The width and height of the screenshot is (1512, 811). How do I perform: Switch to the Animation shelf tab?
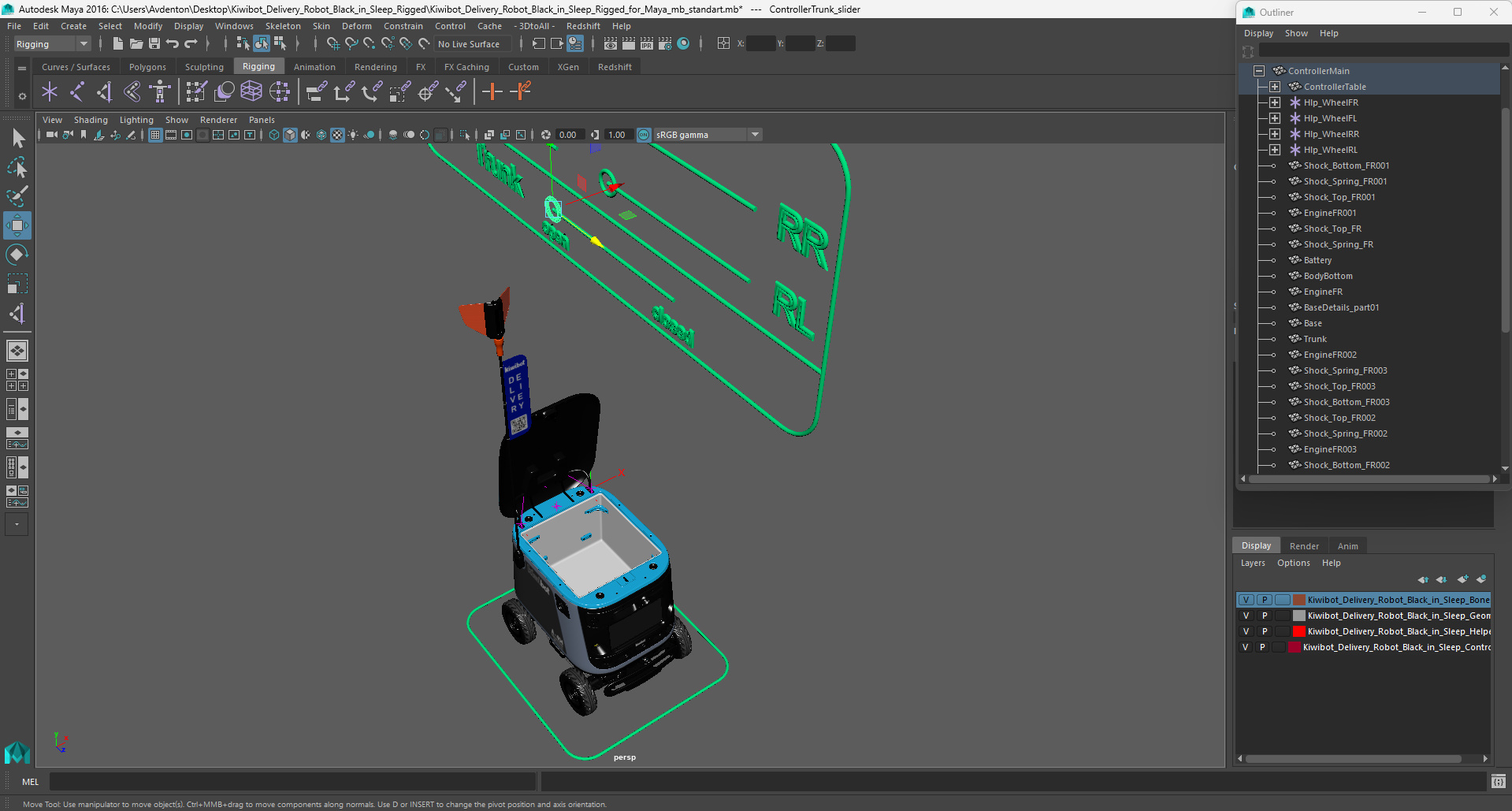[x=314, y=67]
